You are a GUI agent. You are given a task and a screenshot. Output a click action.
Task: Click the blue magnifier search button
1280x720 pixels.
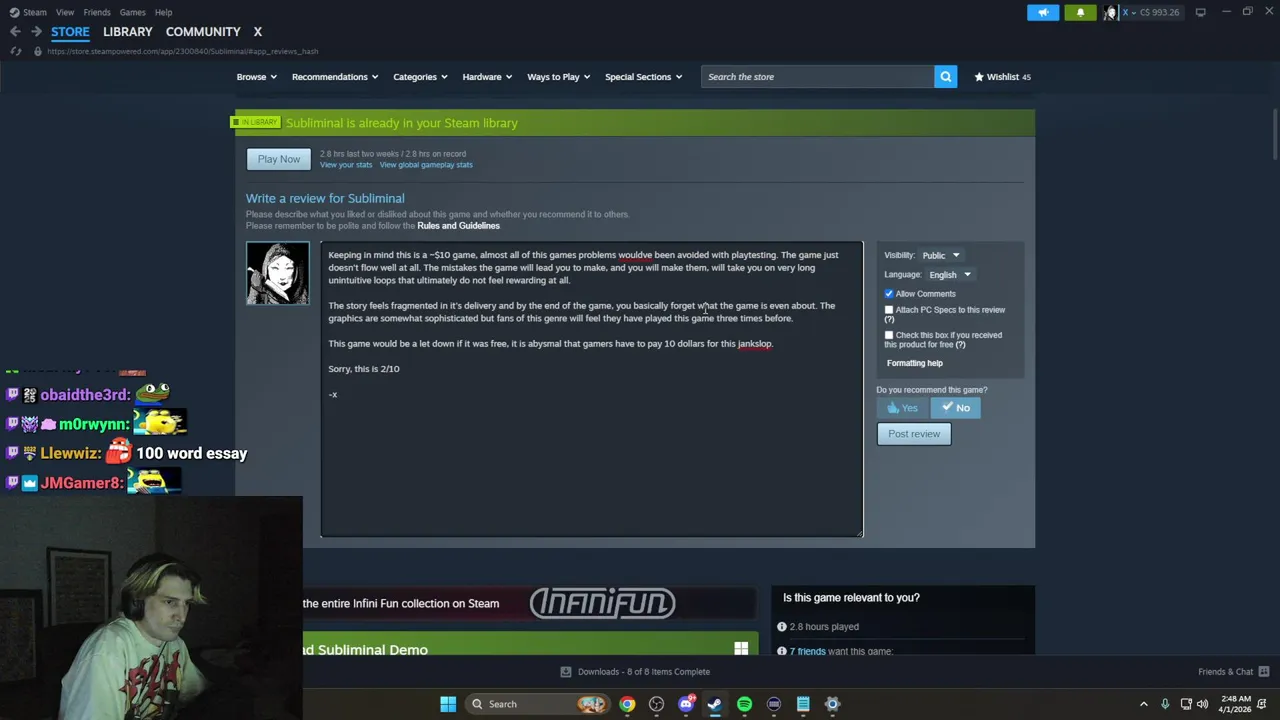point(945,77)
